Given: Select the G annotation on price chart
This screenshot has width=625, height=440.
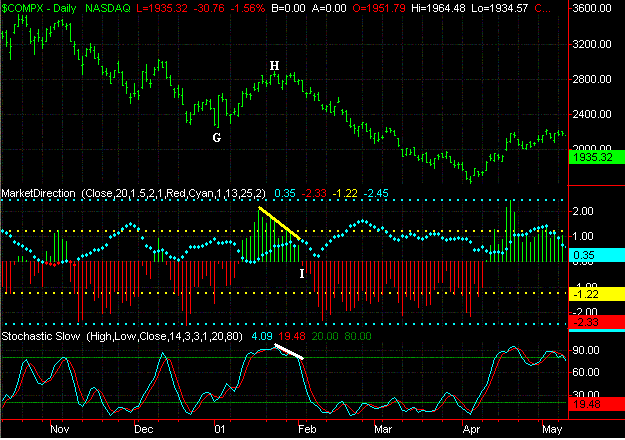Looking at the screenshot, I should pos(216,138).
